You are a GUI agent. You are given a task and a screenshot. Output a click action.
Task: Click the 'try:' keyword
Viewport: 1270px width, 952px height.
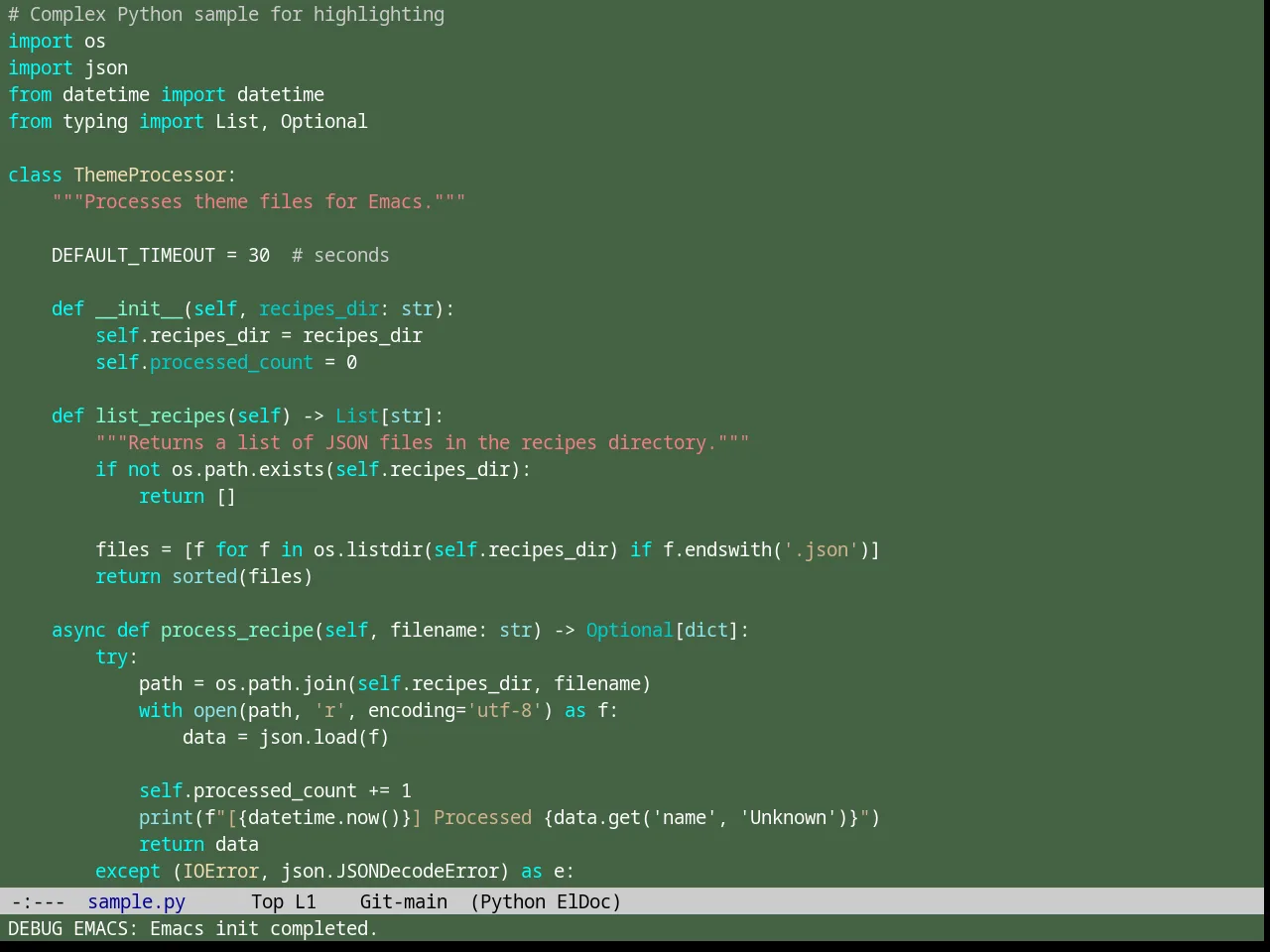pyautogui.click(x=117, y=656)
